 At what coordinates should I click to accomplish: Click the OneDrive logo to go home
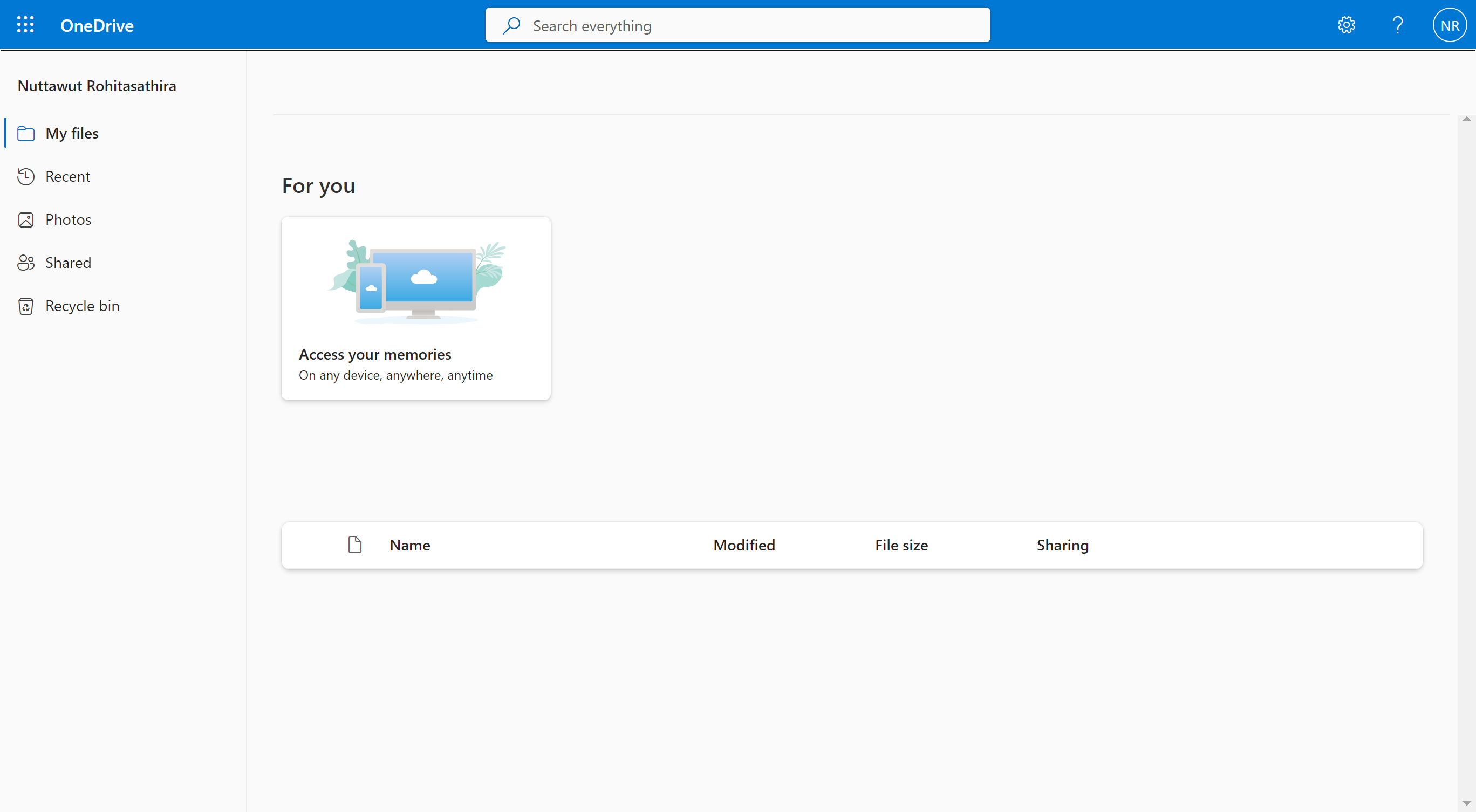pyautogui.click(x=96, y=25)
